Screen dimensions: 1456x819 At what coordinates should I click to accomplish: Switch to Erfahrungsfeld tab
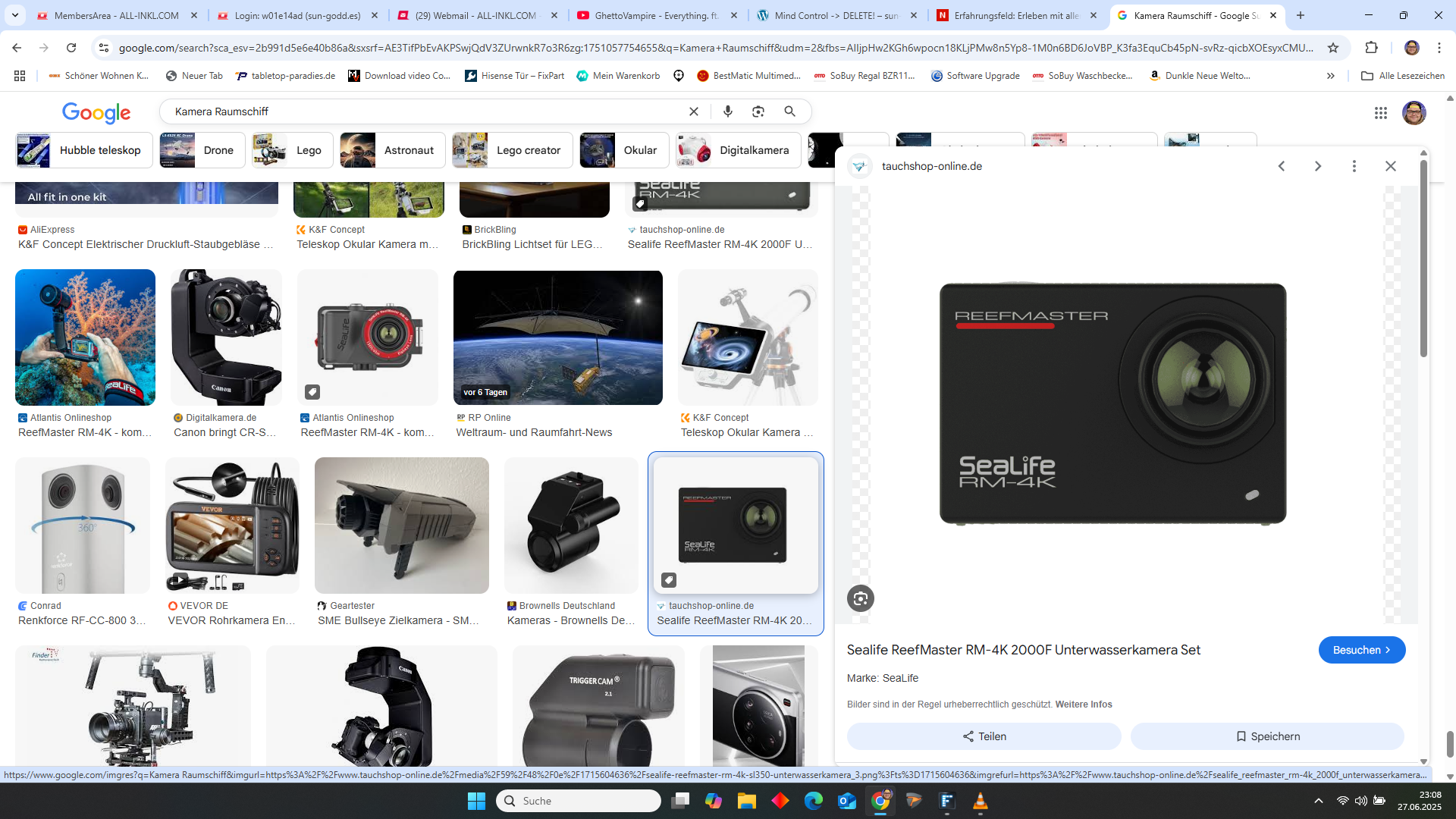point(1015,15)
